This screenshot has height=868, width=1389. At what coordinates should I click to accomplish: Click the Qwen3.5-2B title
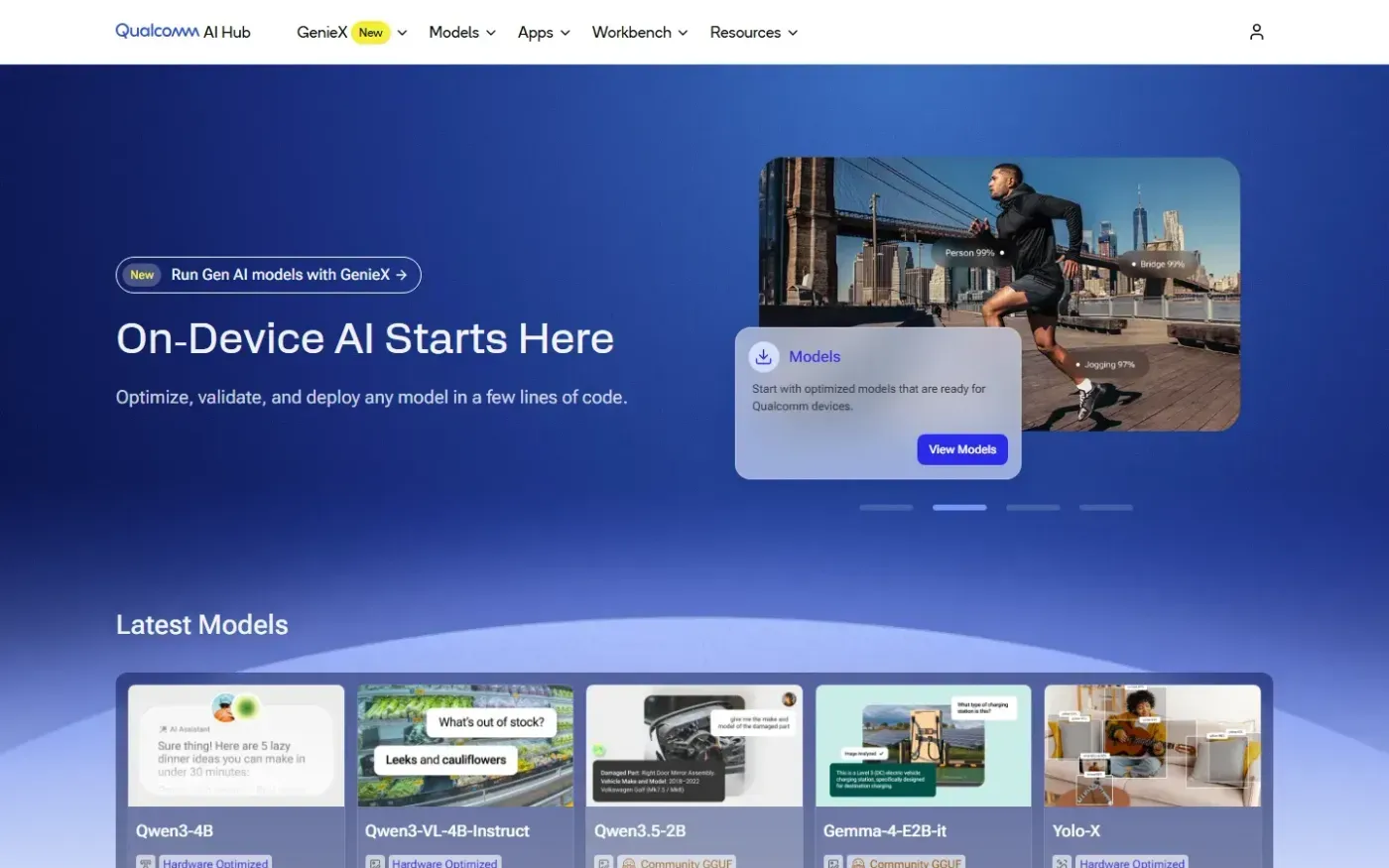(x=640, y=831)
